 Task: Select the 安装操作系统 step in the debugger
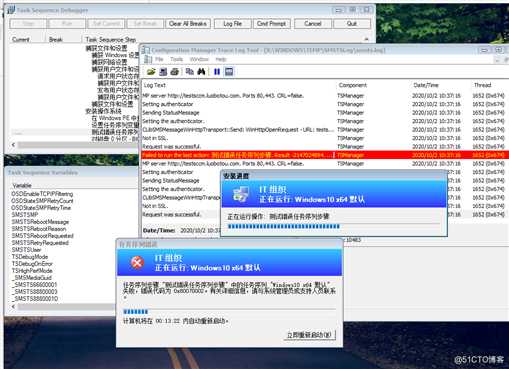click(x=103, y=111)
